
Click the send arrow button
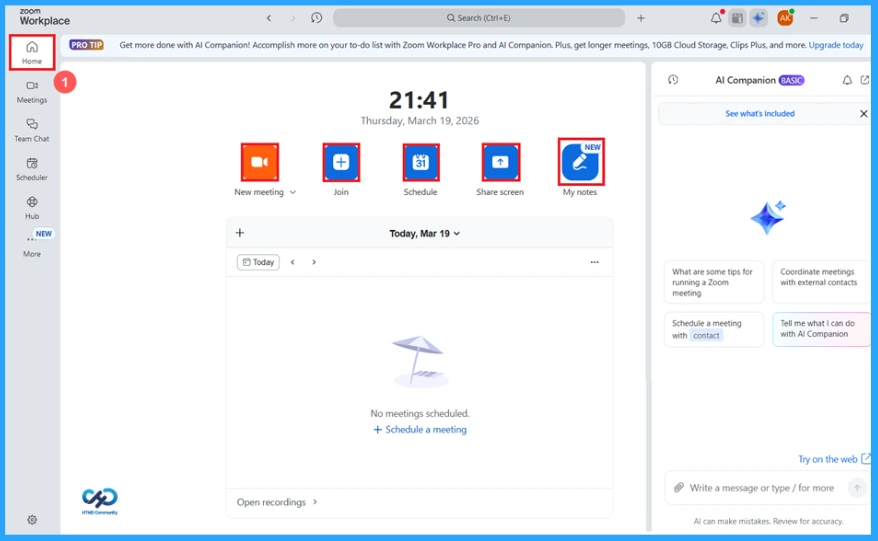click(857, 488)
